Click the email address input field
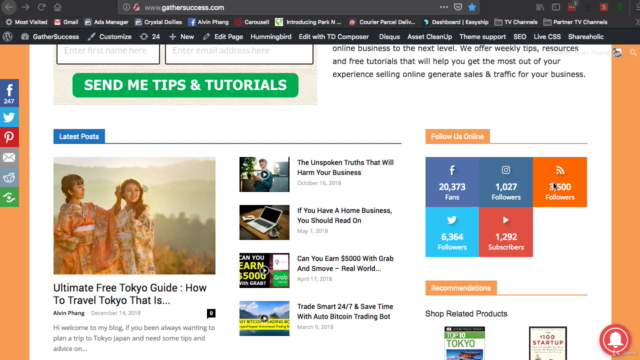640x360 pixels. [239, 53]
